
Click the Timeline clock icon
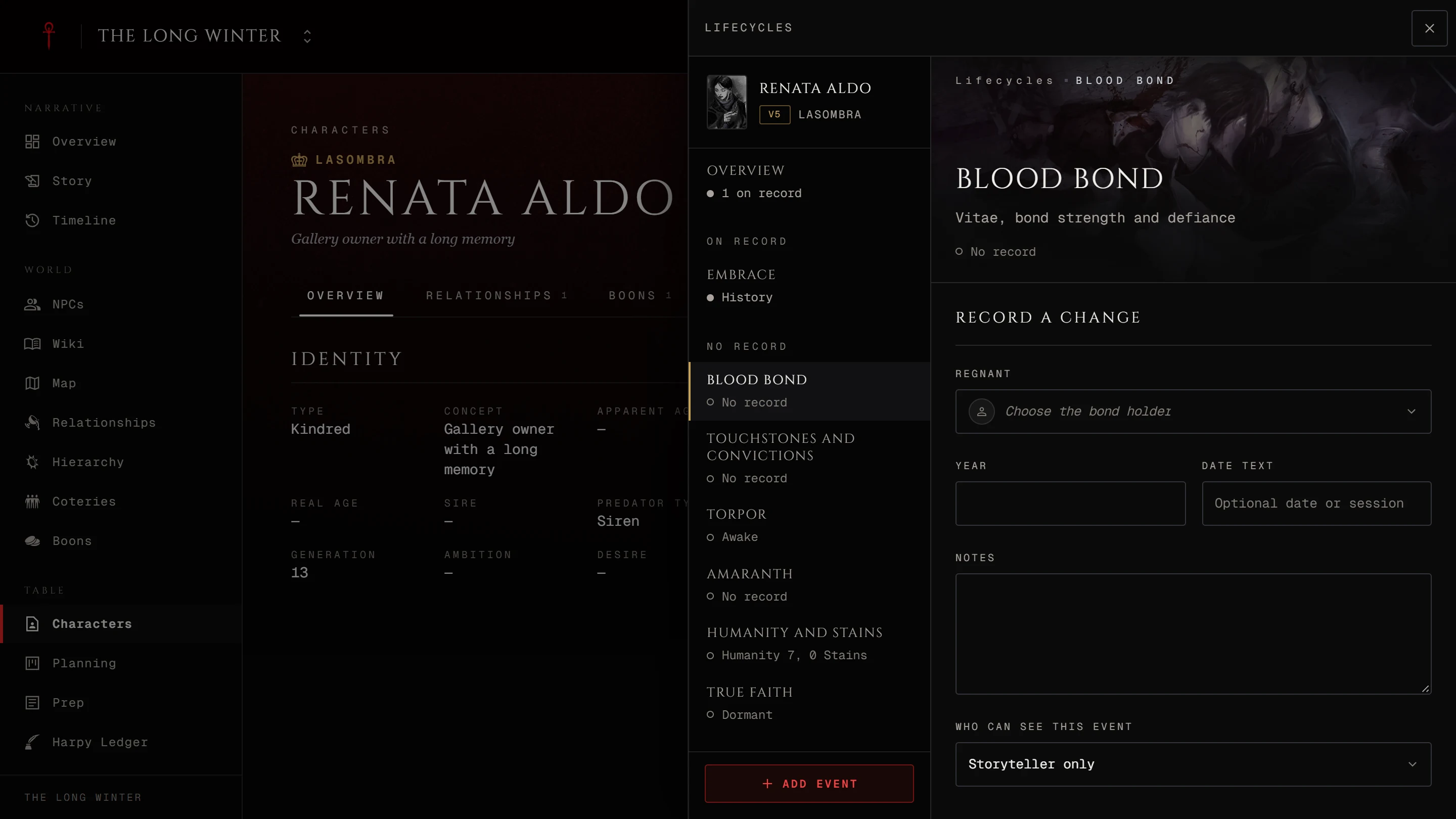(x=32, y=220)
